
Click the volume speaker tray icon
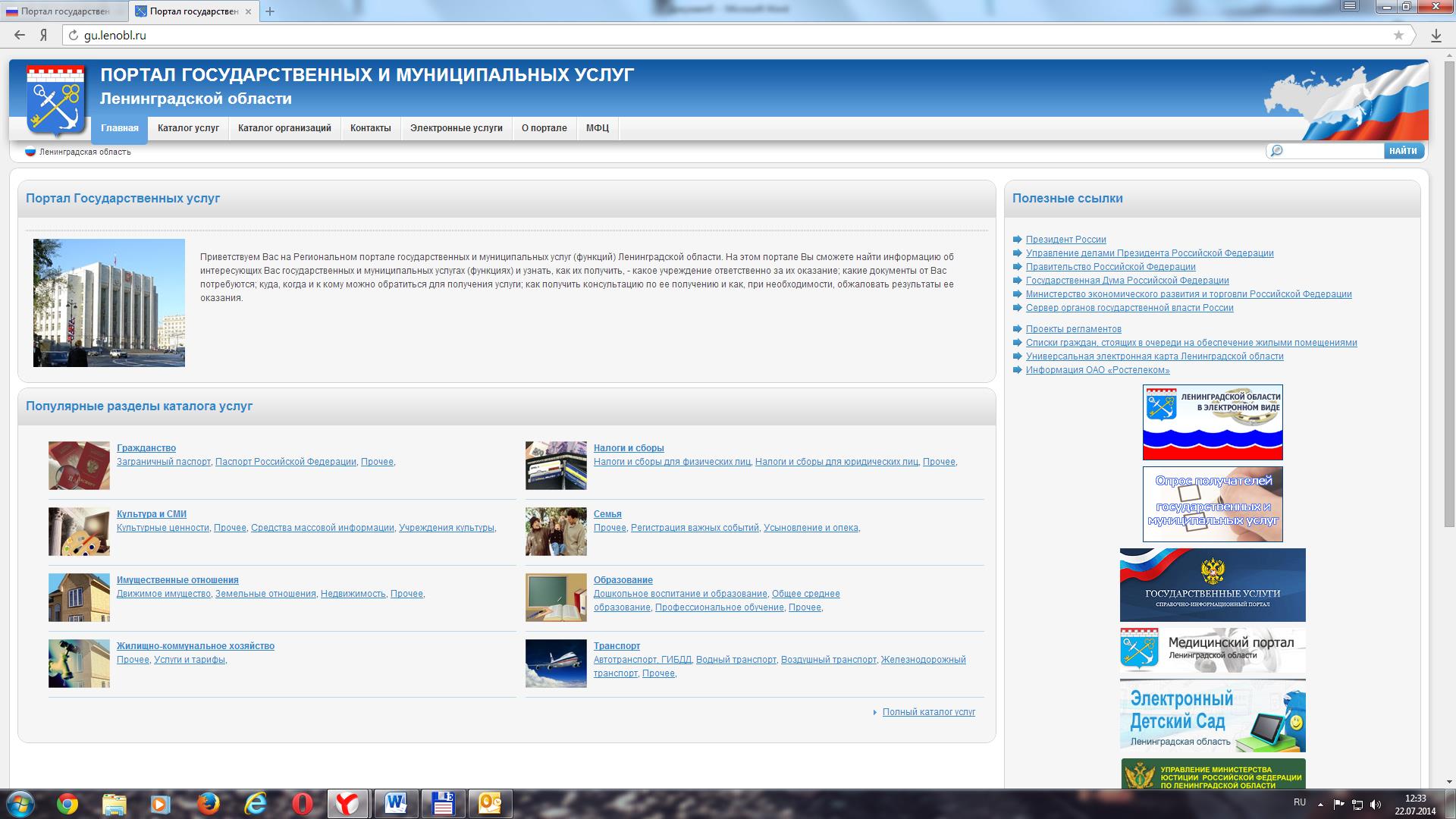(x=1376, y=805)
